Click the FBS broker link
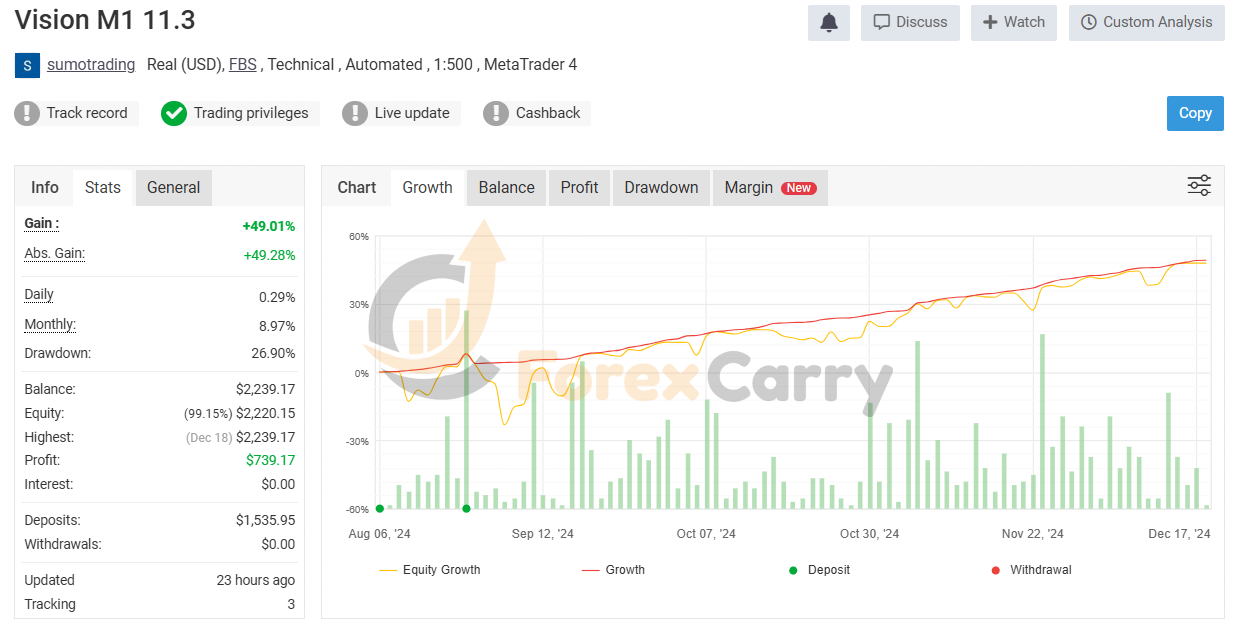1236x628 pixels. click(242, 65)
